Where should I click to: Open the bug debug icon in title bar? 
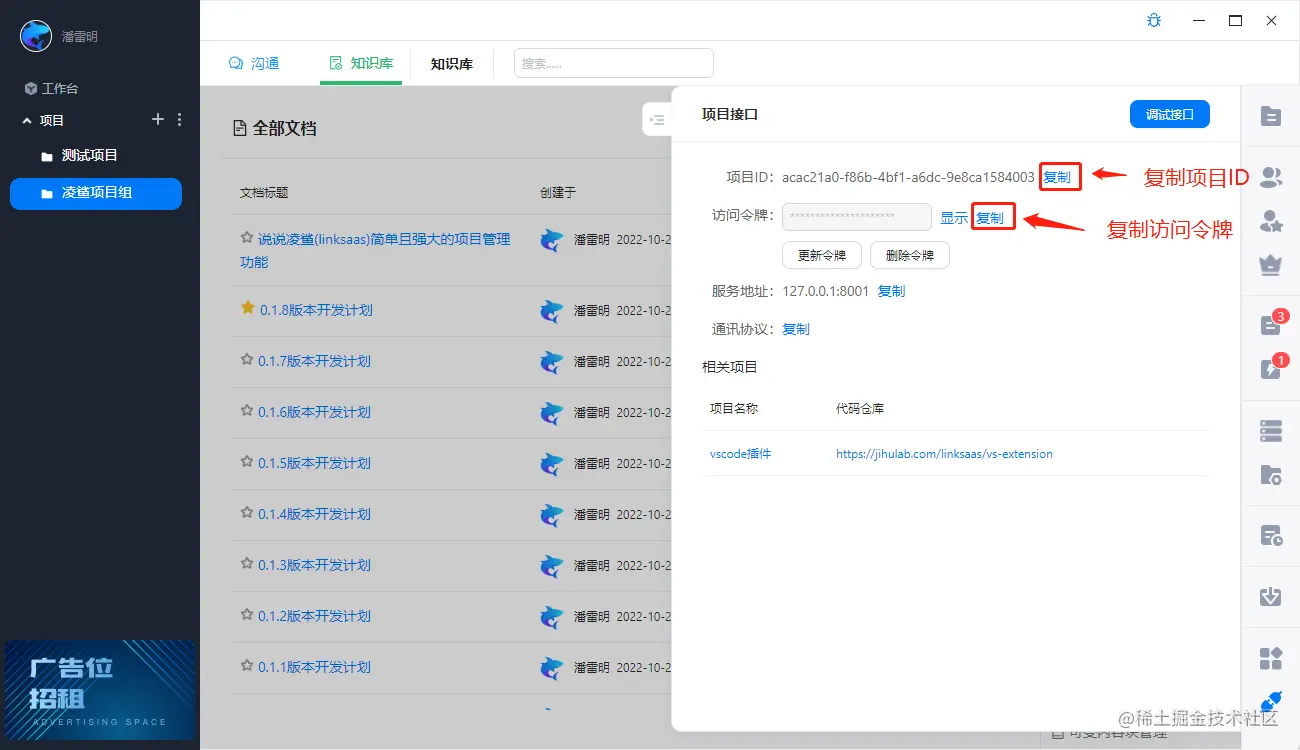pyautogui.click(x=1154, y=20)
